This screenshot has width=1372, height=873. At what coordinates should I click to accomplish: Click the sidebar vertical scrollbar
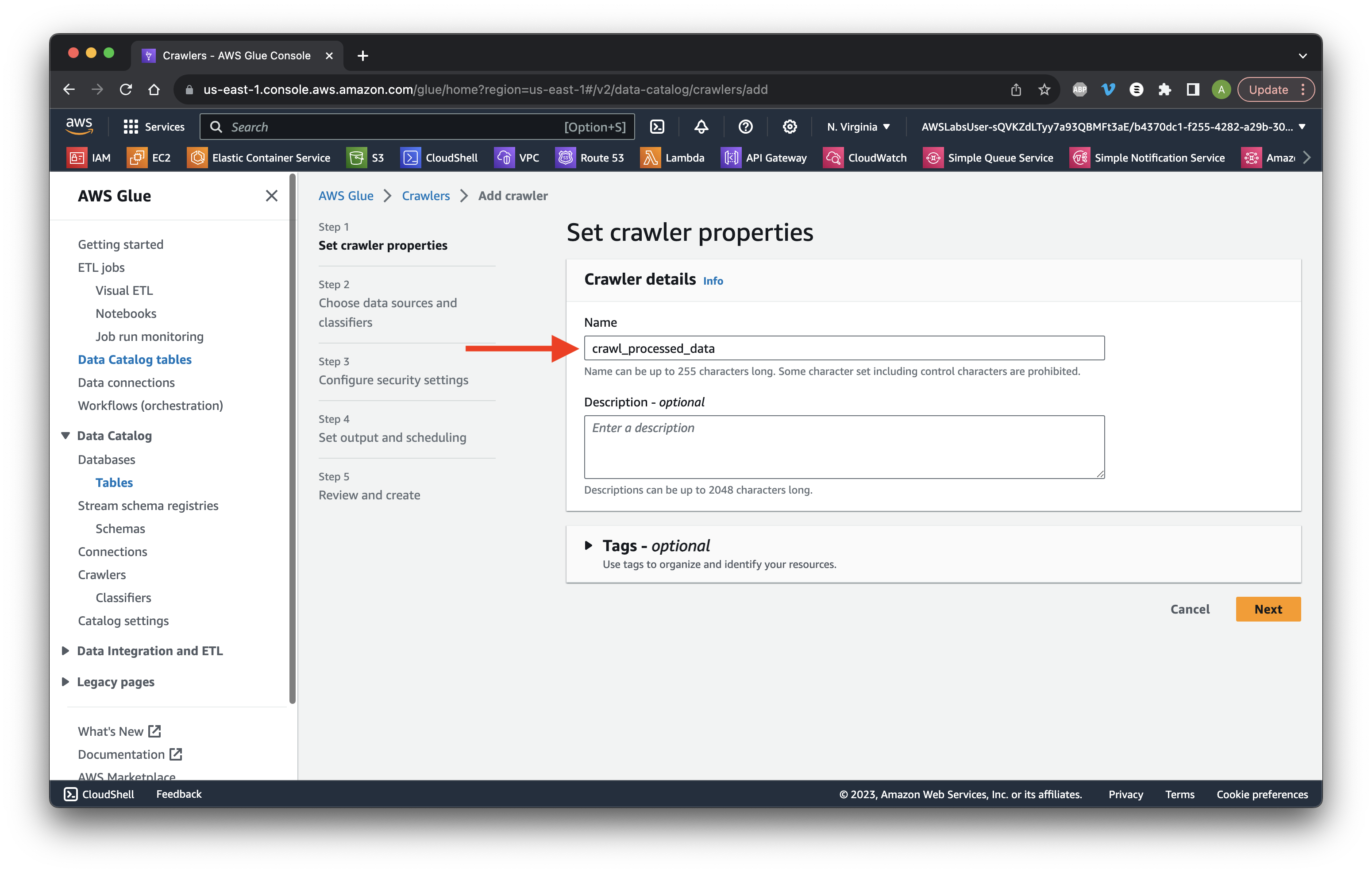point(293,439)
